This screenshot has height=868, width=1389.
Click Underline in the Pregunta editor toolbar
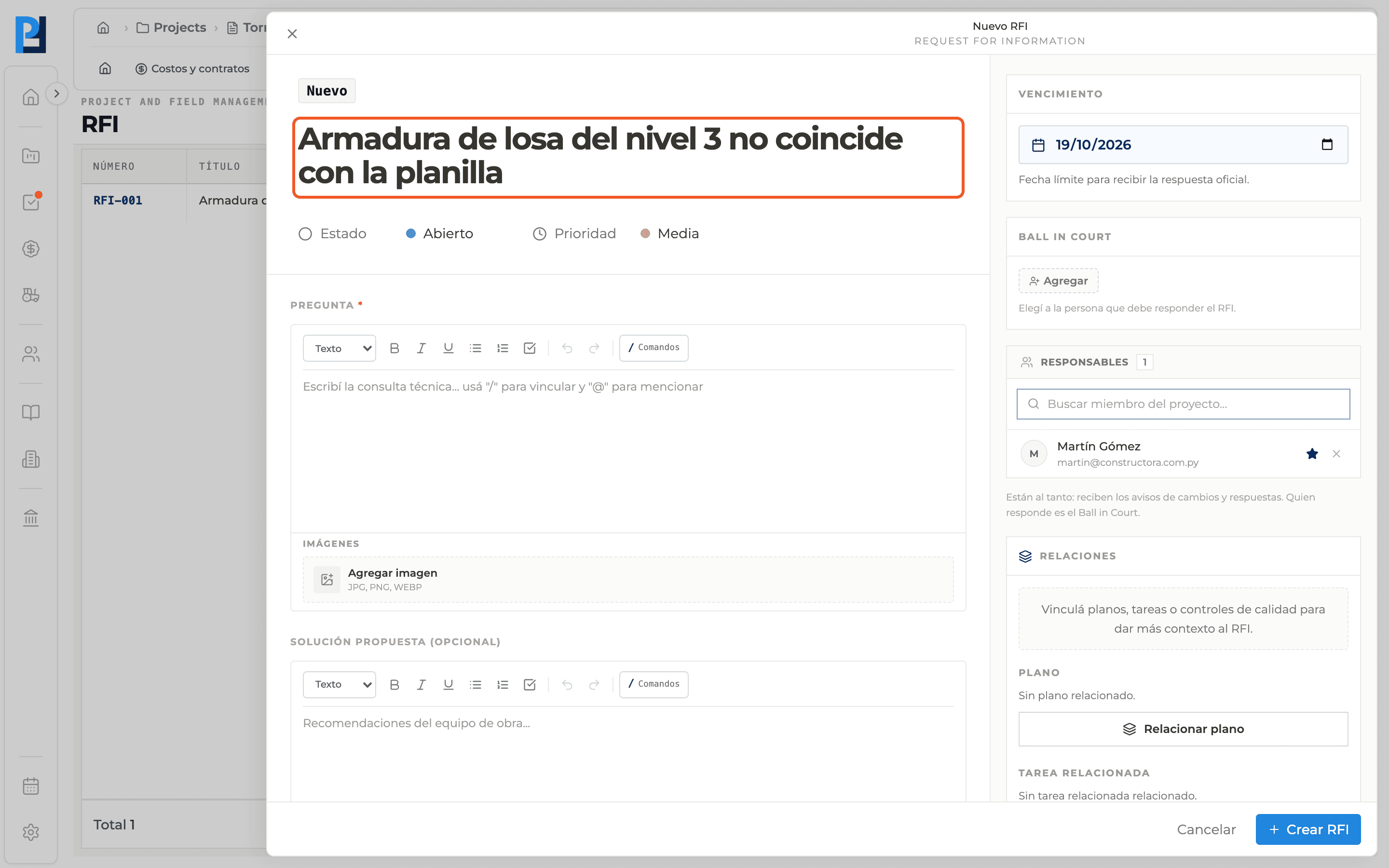[448, 348]
